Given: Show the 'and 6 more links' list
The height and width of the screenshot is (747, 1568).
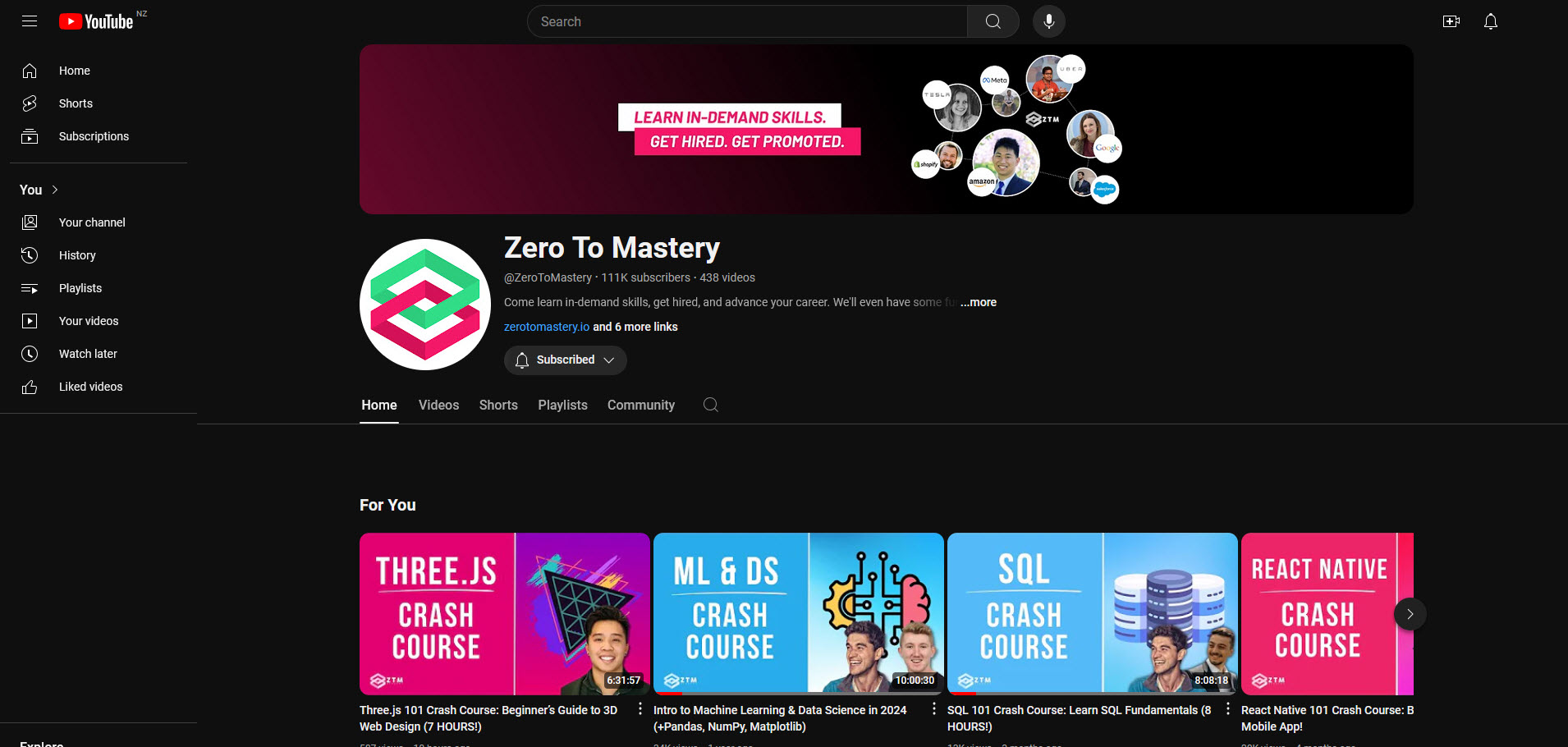Looking at the screenshot, I should coord(635,327).
